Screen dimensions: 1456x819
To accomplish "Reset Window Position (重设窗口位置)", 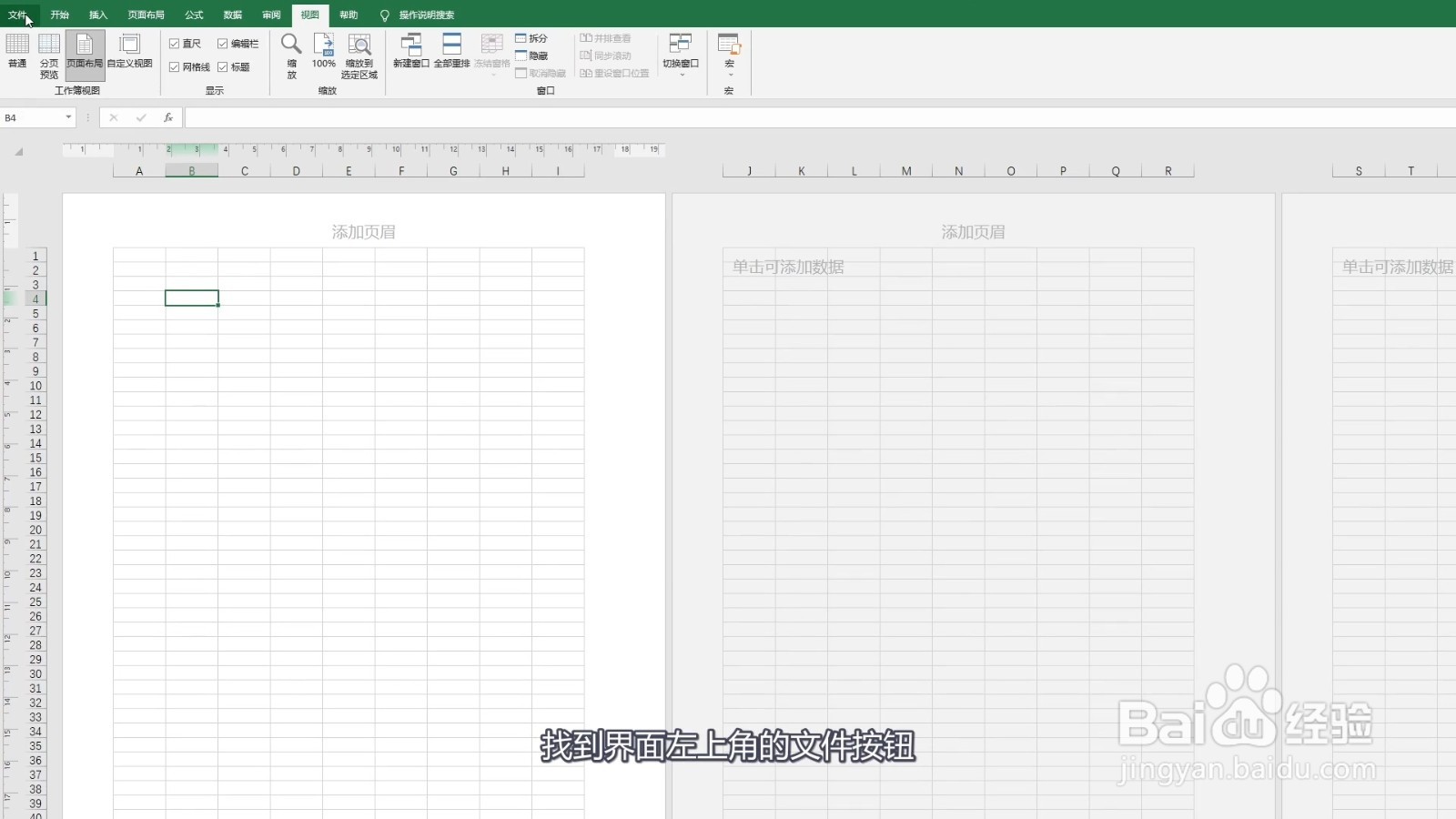I will (615, 73).
